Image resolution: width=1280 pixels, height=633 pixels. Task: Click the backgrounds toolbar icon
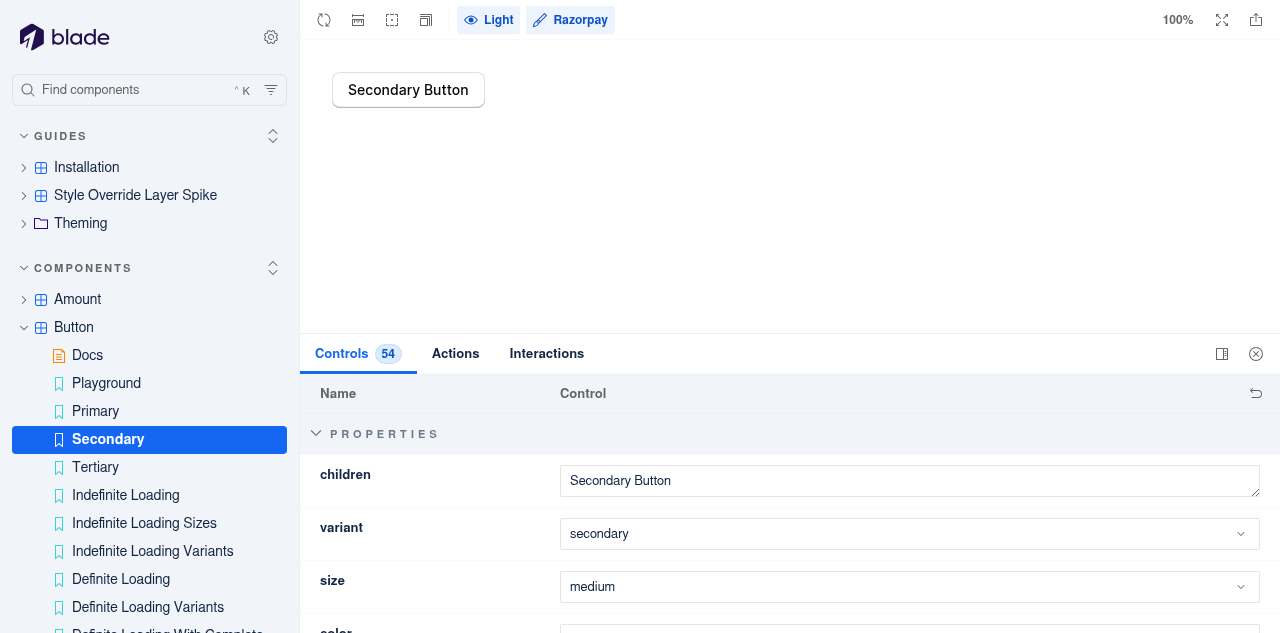pos(426,20)
